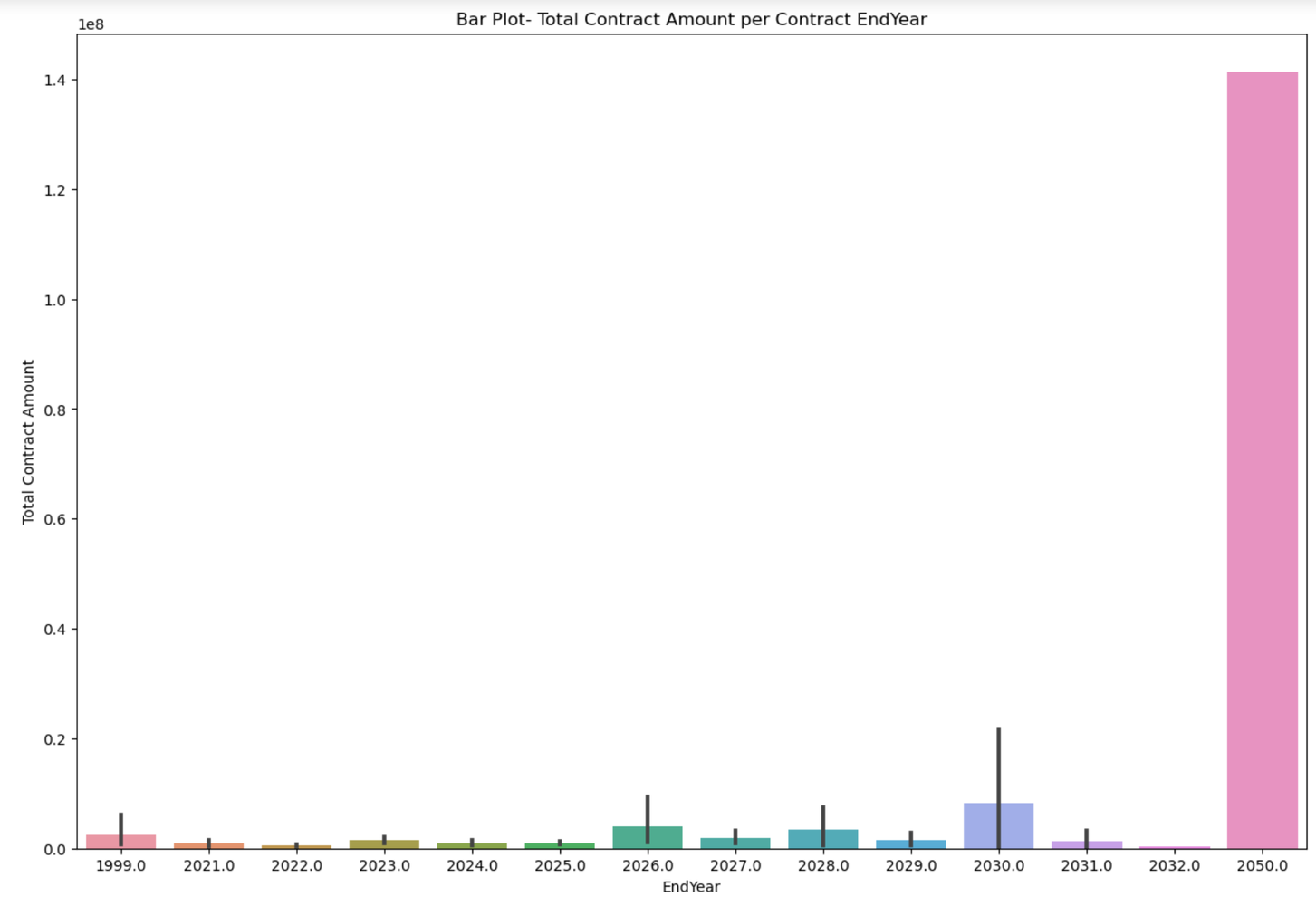Click the '0.8' y-axis tick label

pyautogui.click(x=54, y=410)
